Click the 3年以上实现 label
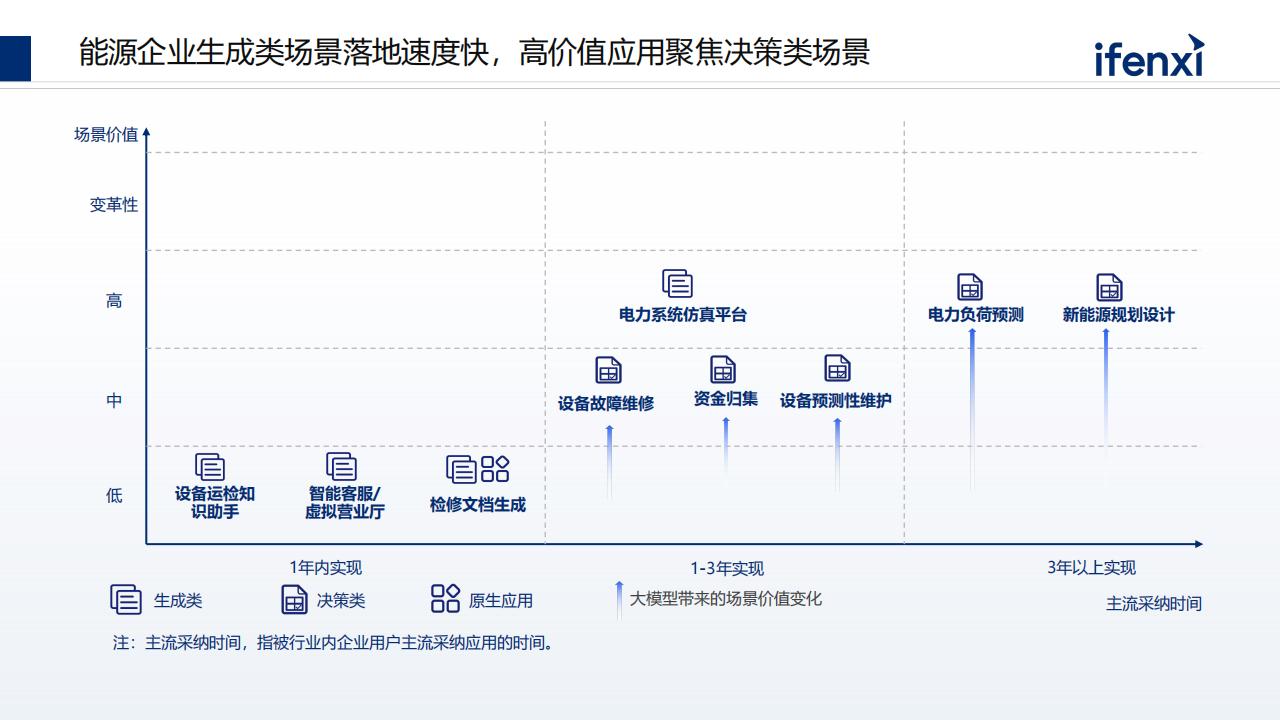This screenshot has height=720, width=1280. (1092, 567)
